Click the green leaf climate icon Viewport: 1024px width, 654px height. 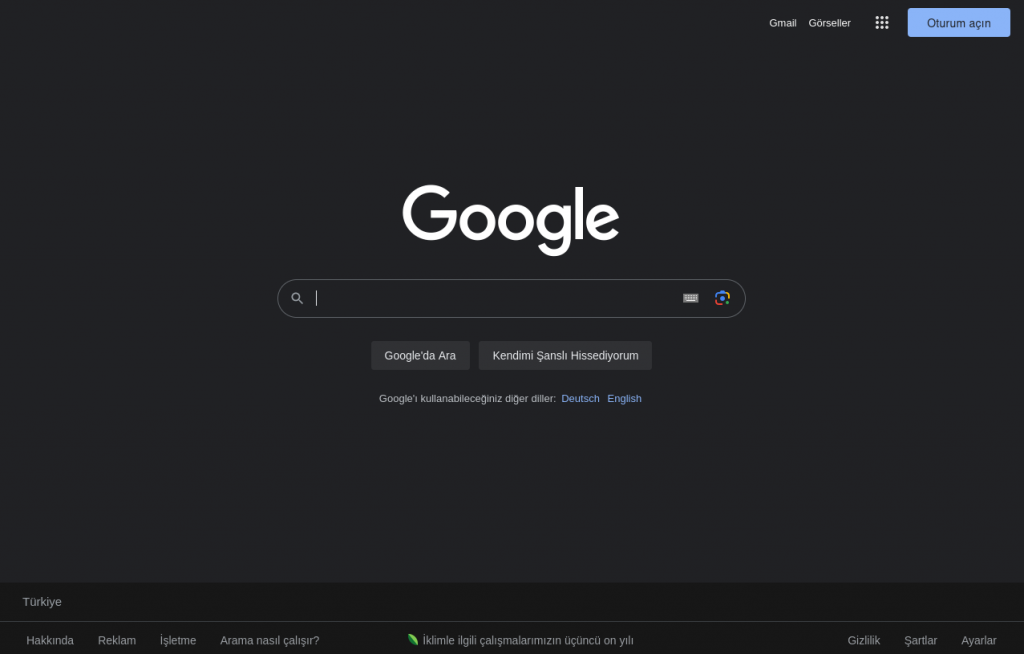(413, 640)
